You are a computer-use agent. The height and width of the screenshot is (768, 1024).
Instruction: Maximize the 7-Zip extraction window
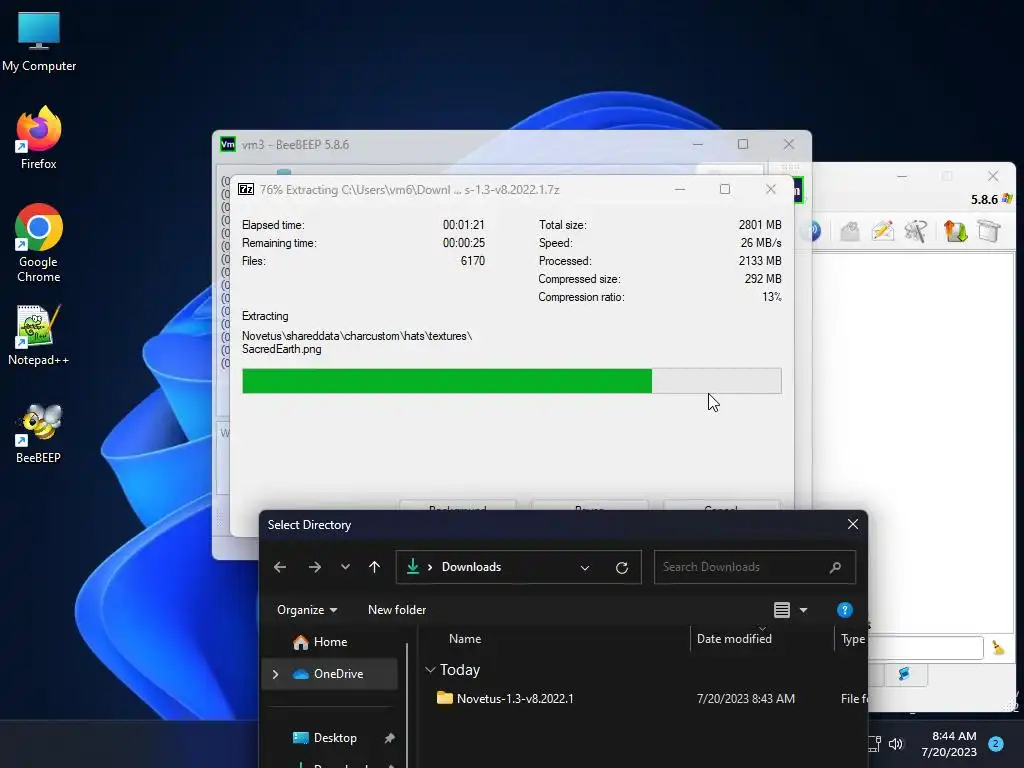[x=725, y=189]
